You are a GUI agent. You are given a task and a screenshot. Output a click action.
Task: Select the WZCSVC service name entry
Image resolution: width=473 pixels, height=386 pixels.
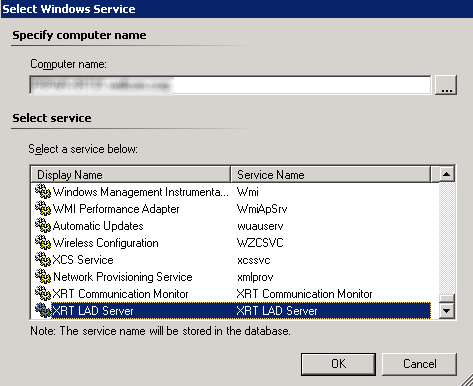260,243
